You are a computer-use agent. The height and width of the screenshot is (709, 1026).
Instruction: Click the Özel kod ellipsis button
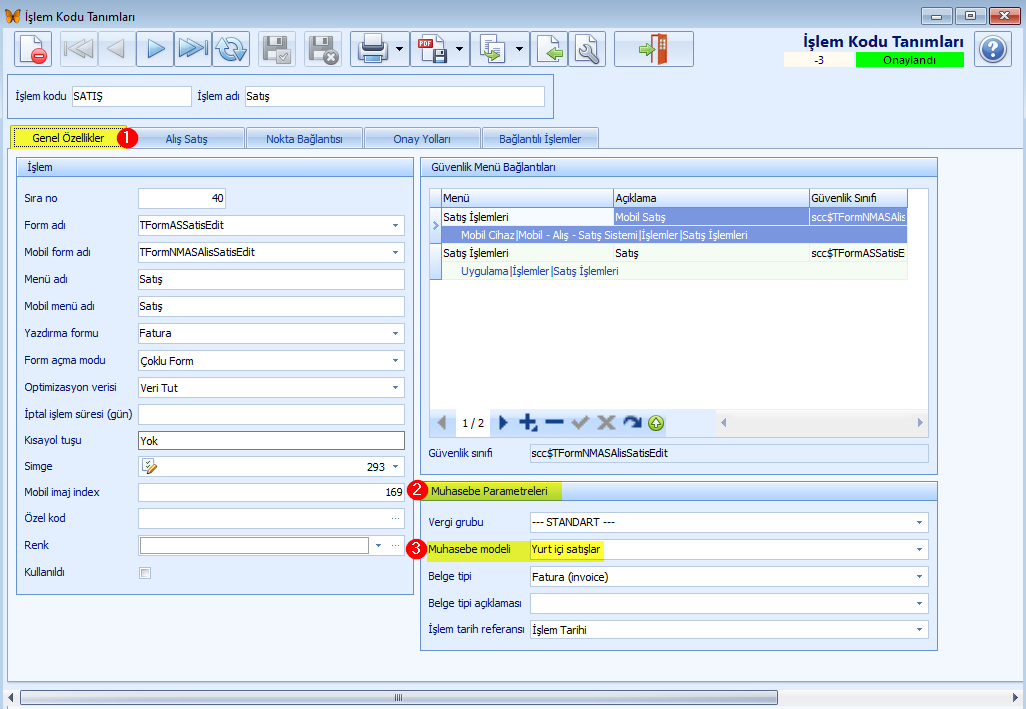[x=395, y=518]
